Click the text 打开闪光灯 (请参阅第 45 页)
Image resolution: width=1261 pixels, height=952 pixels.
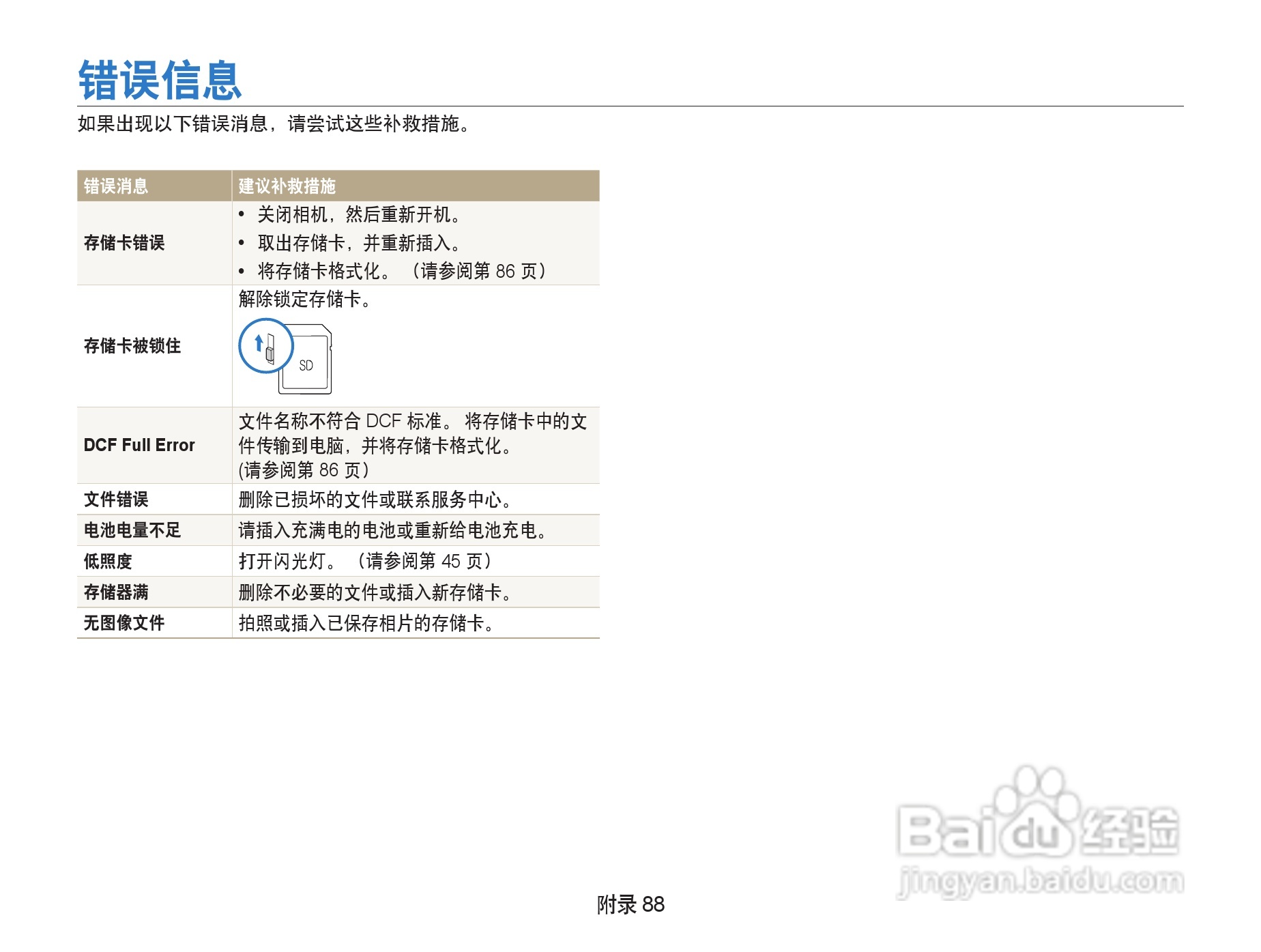[x=366, y=561]
